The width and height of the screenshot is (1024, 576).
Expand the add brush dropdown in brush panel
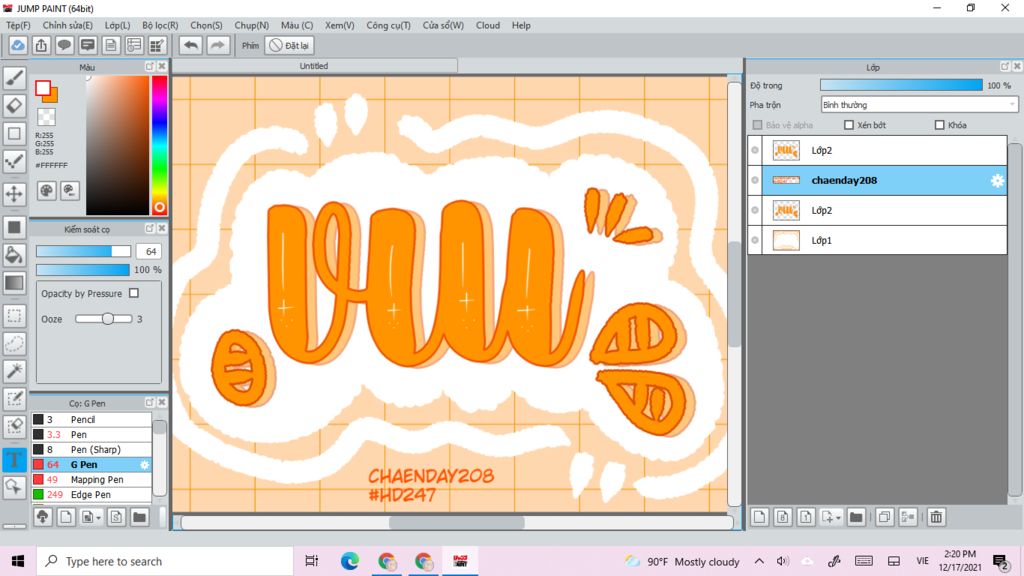(x=99, y=518)
